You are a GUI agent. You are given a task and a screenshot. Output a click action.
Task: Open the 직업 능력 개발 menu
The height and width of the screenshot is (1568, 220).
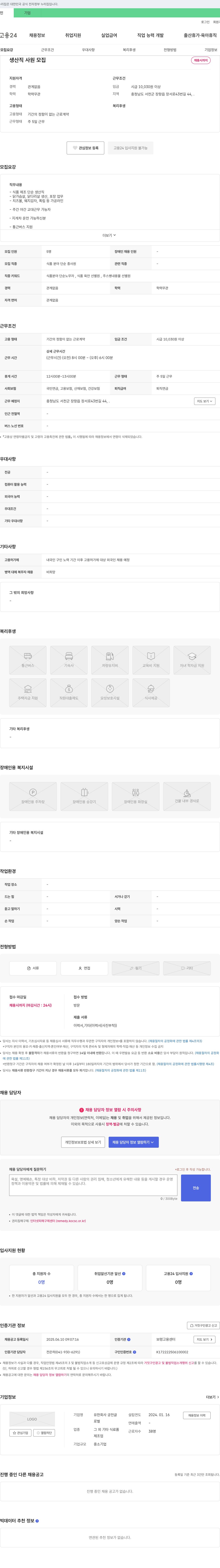pos(150,35)
